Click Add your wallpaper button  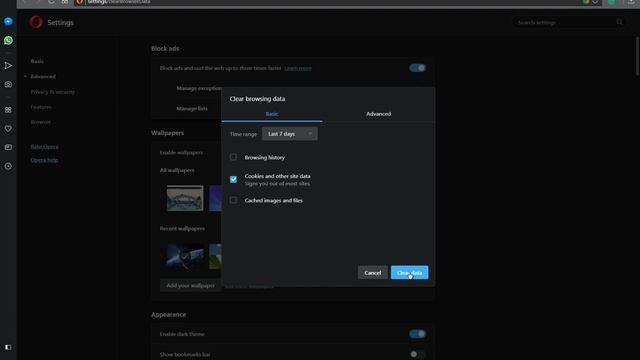pos(190,286)
